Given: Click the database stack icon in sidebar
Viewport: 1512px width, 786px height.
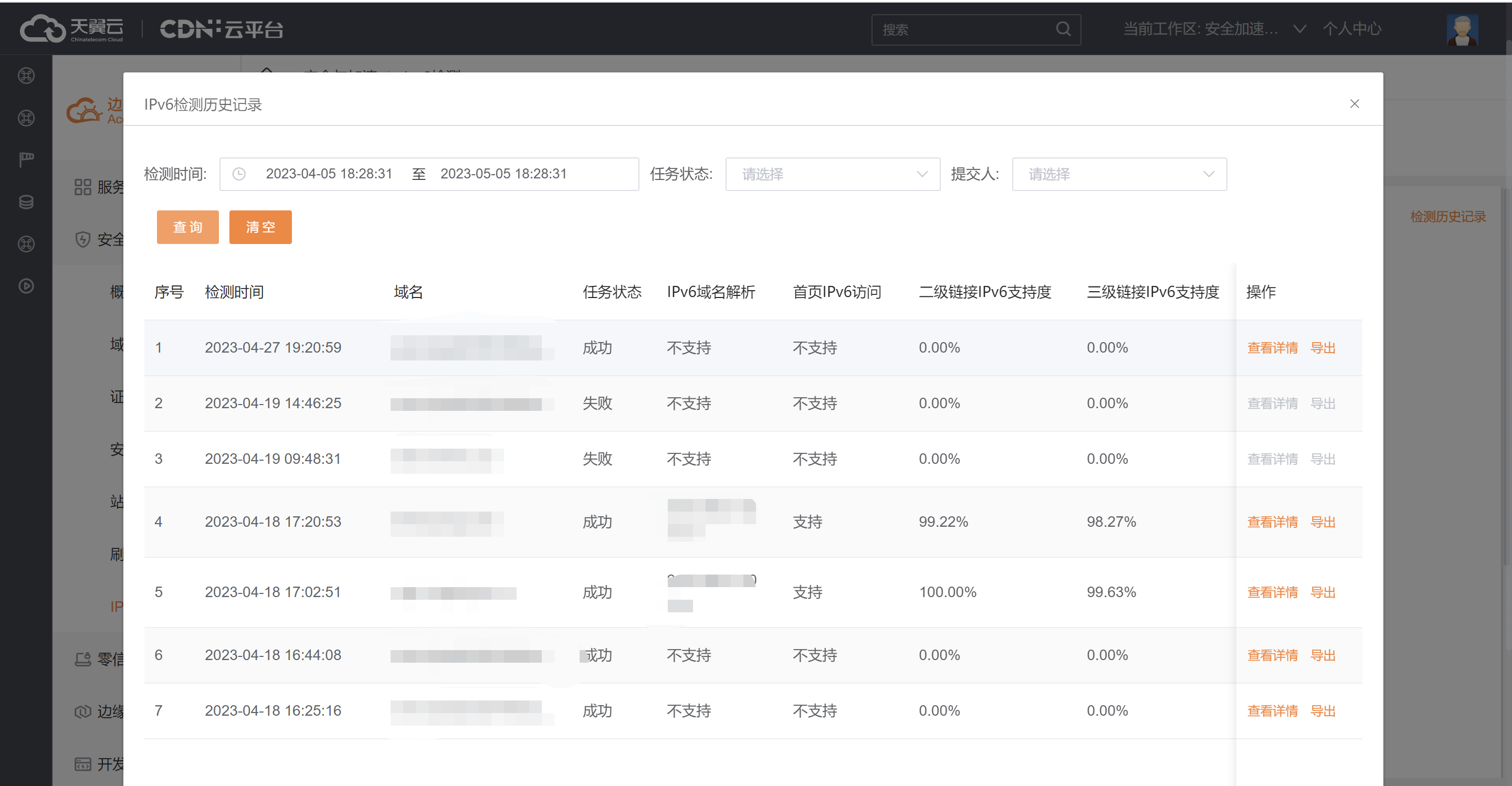Looking at the screenshot, I should click(x=26, y=202).
